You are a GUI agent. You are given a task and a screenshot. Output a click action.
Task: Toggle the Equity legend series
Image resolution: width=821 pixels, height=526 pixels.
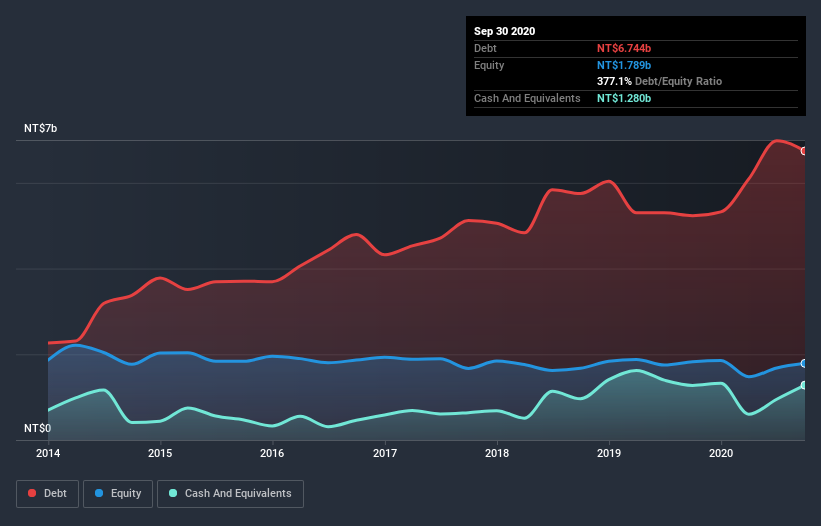(118, 494)
